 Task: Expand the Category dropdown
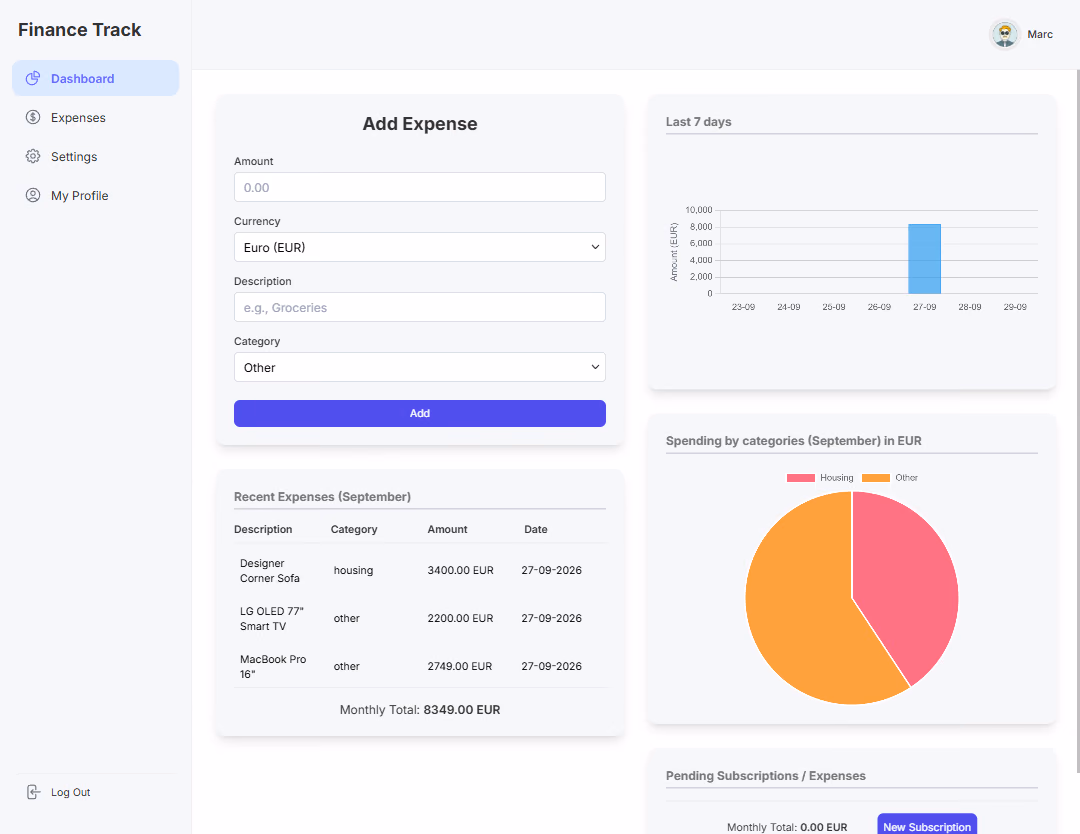click(x=419, y=367)
